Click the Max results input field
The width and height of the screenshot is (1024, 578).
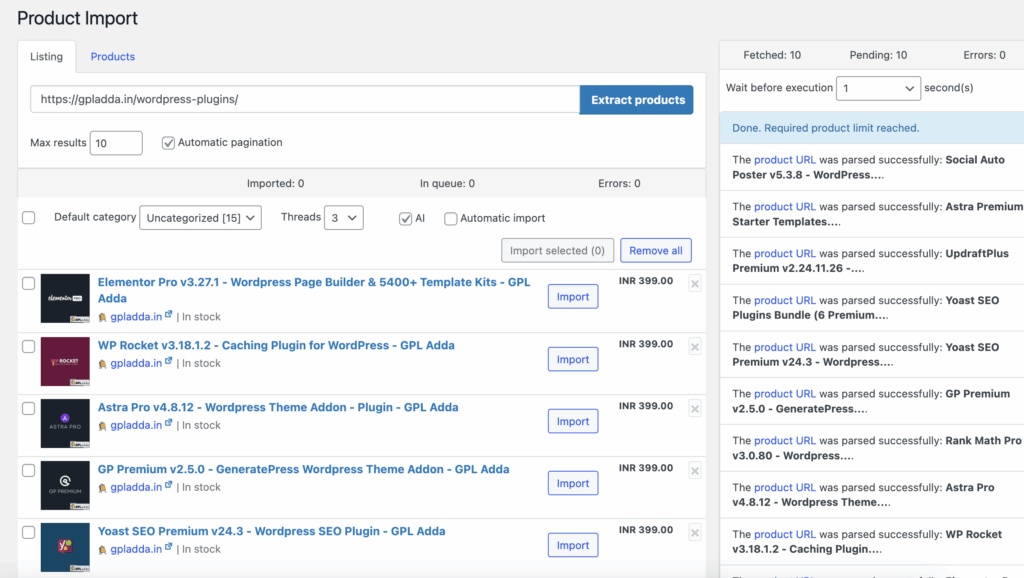116,143
